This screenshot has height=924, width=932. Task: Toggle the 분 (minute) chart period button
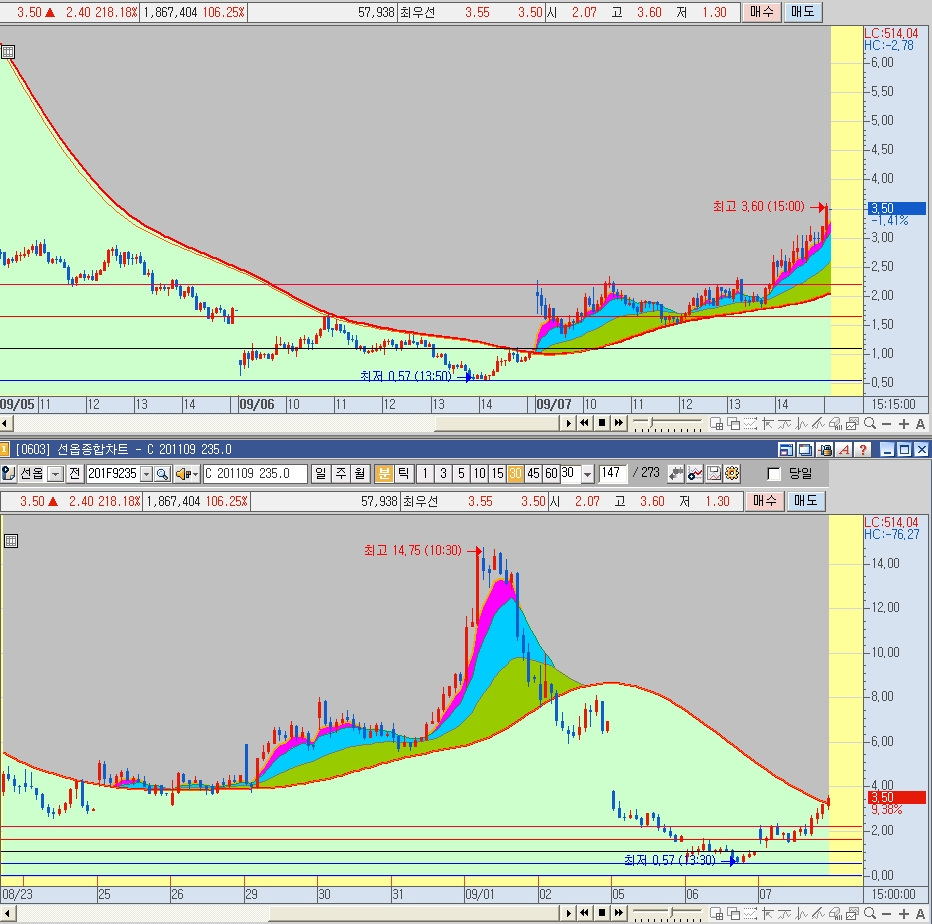384,474
